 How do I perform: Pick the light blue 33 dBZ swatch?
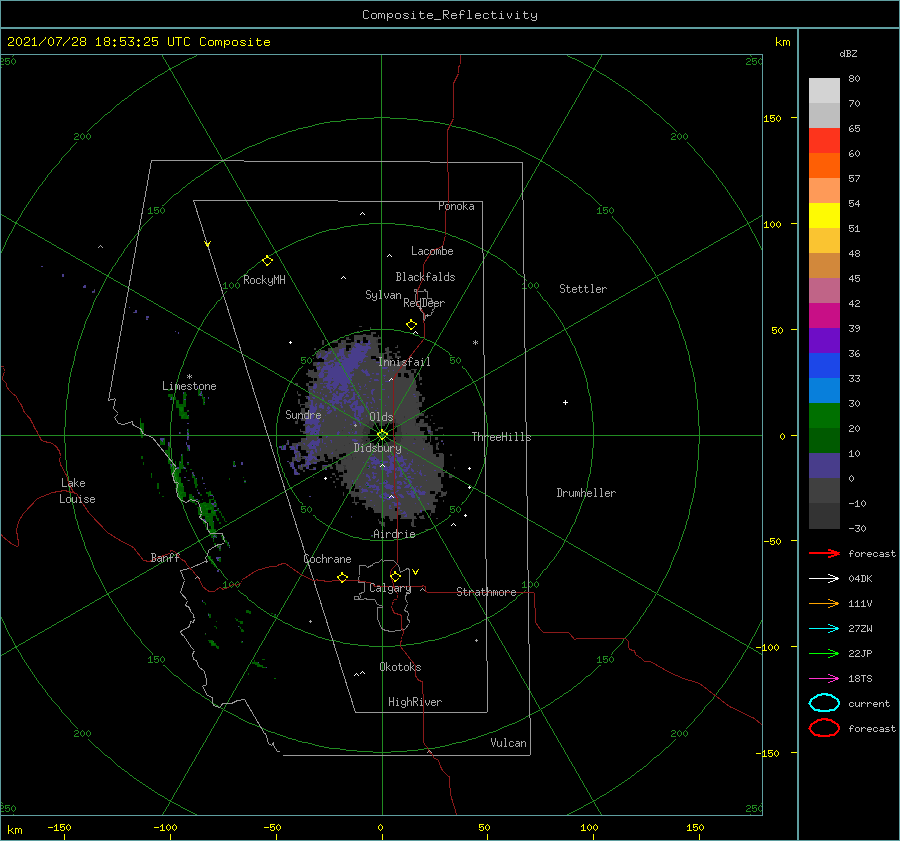click(824, 390)
